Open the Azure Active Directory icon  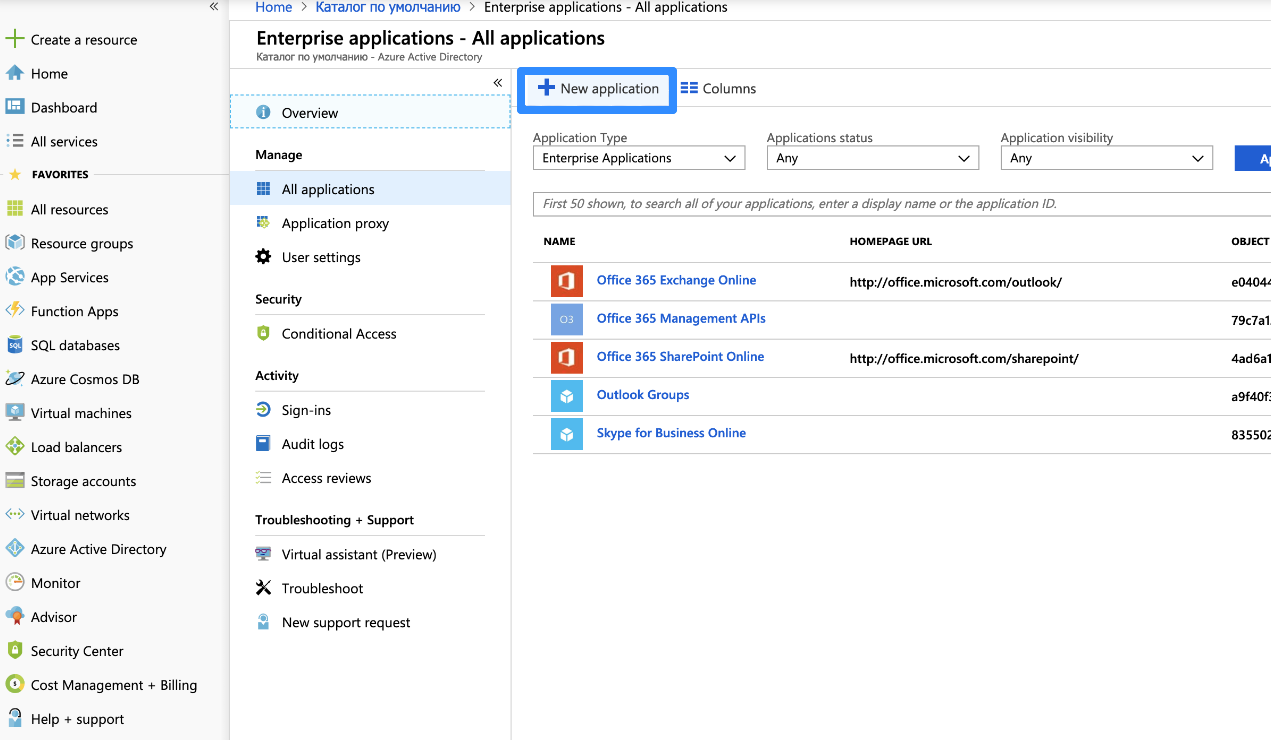click(14, 549)
